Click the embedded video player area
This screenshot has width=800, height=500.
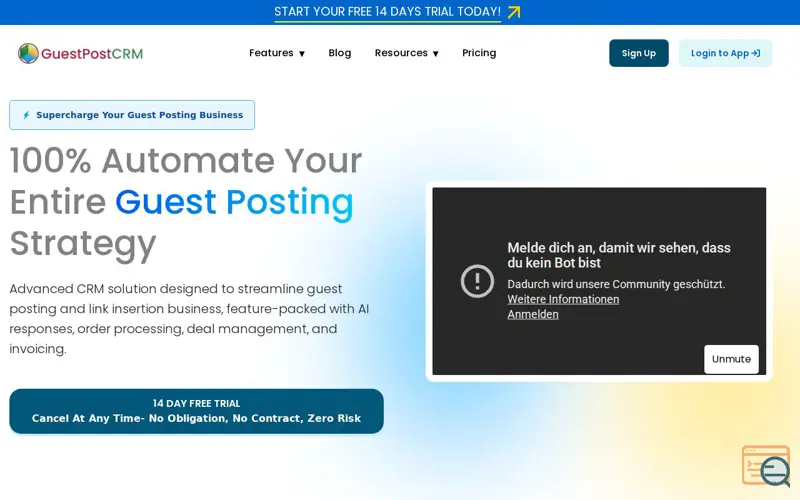(x=599, y=281)
